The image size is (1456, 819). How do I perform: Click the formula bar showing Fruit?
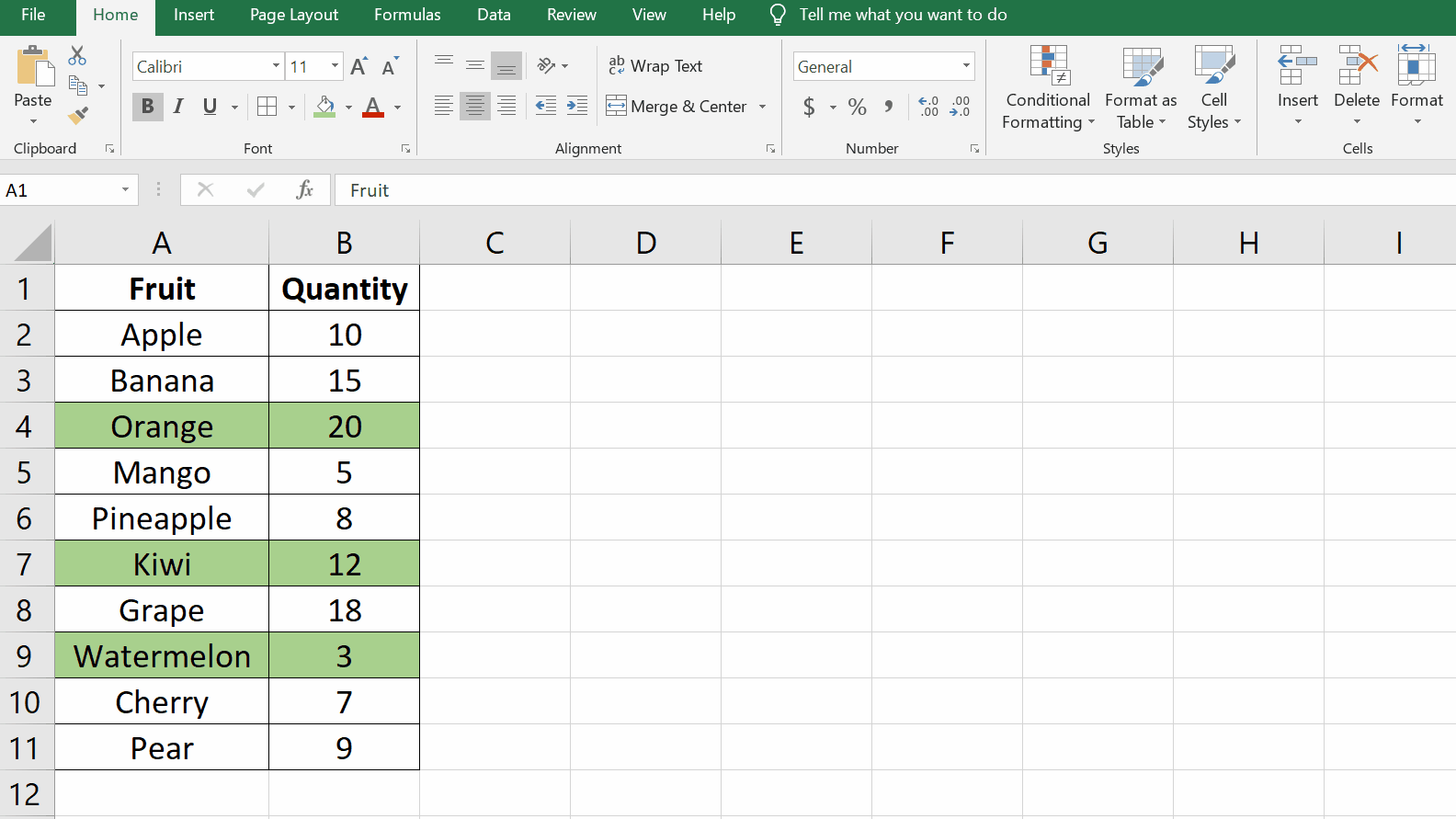pos(893,190)
